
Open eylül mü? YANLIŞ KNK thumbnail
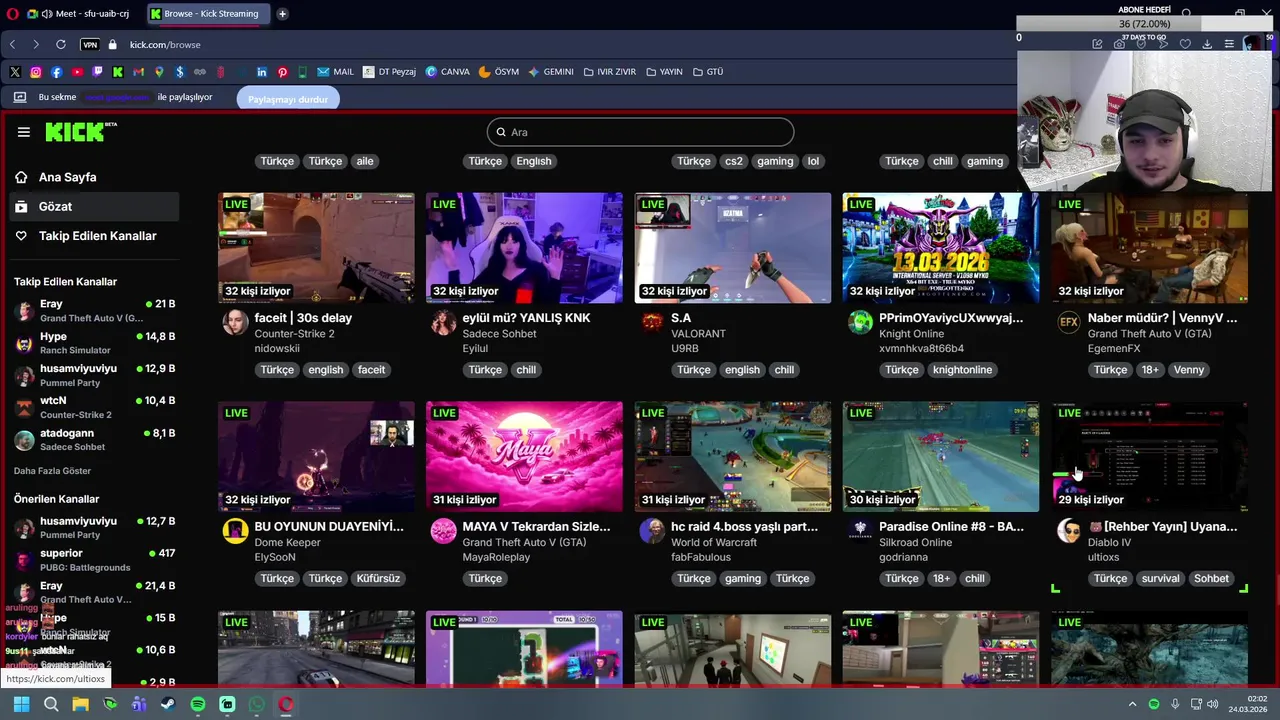coord(524,248)
